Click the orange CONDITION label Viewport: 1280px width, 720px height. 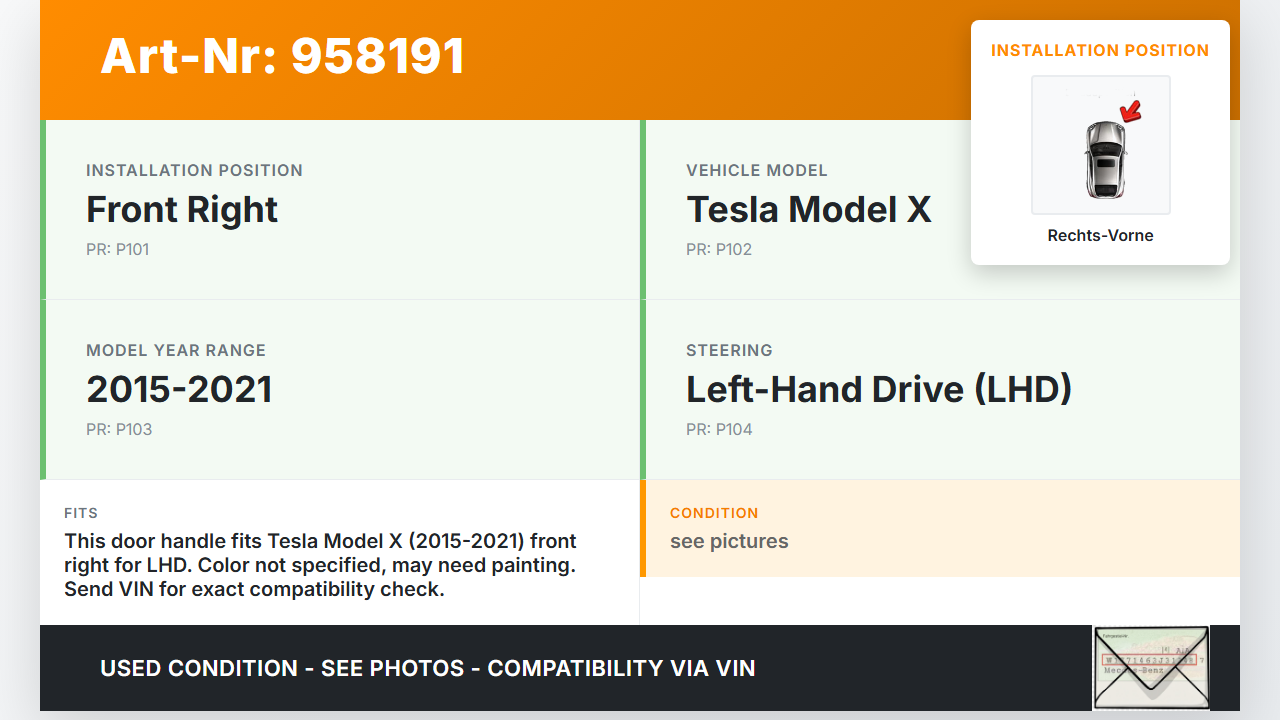click(714, 513)
